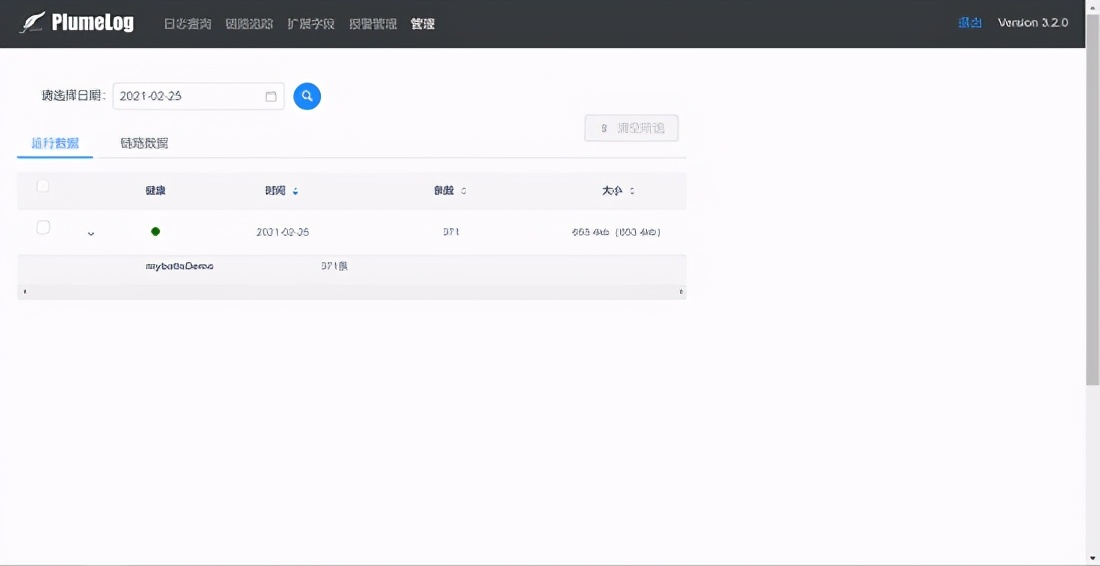The image size is (1100, 566).
Task: Open the calendar icon in date field
Action: [x=271, y=97]
